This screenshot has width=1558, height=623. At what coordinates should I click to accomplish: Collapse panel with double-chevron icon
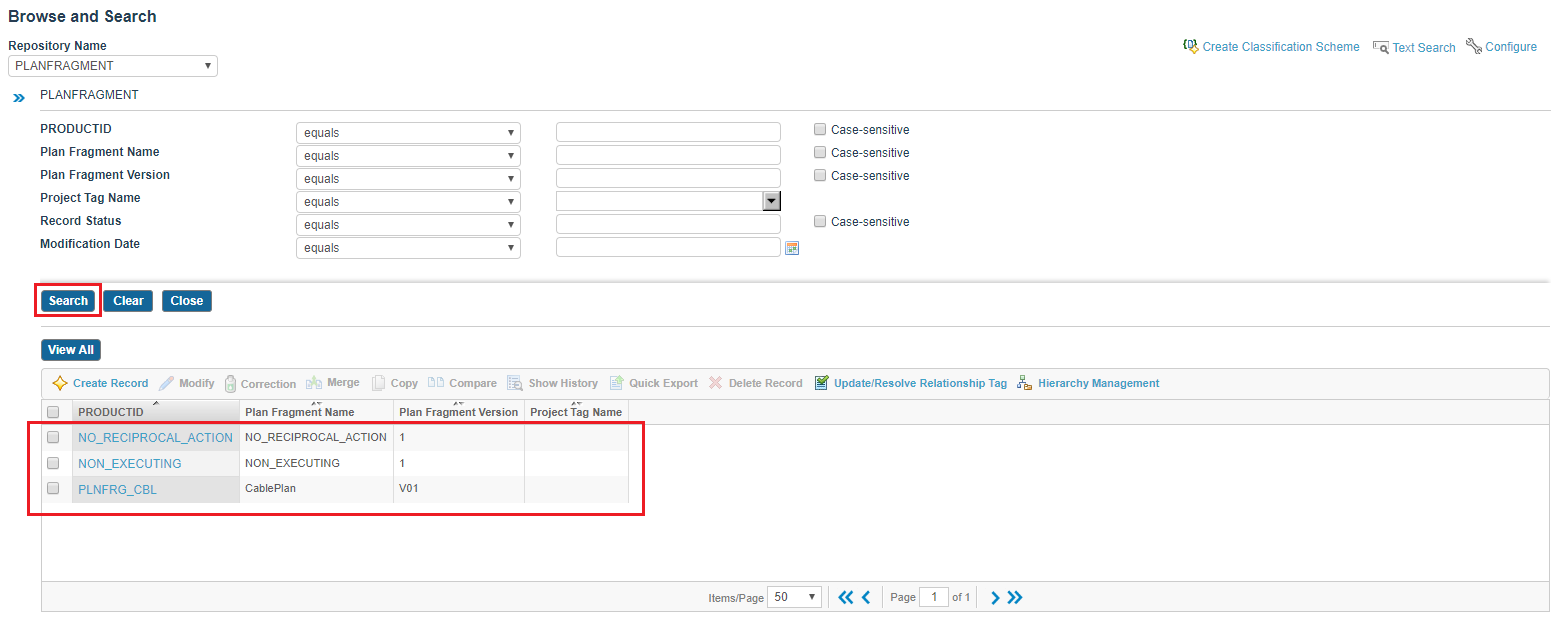(x=18, y=98)
